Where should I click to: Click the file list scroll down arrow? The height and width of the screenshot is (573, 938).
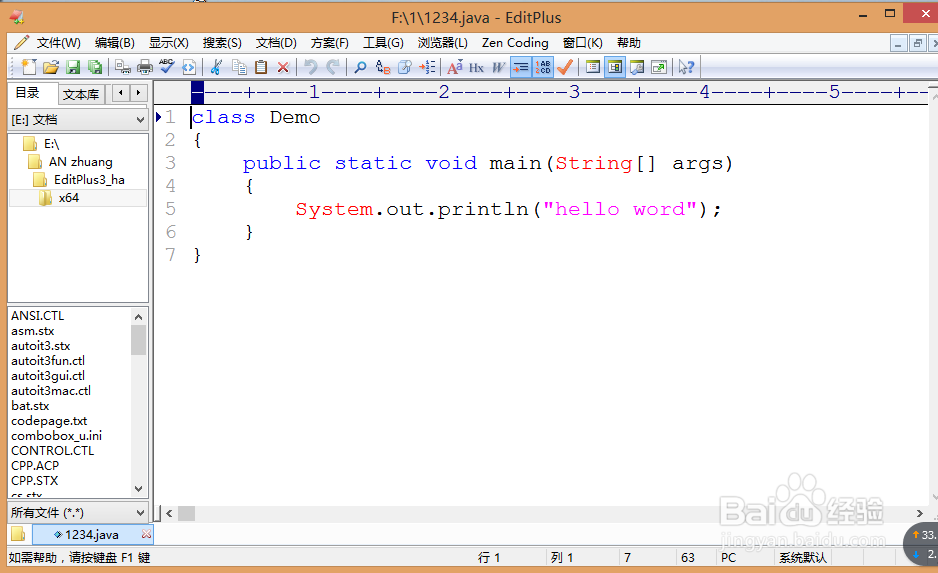point(139,489)
